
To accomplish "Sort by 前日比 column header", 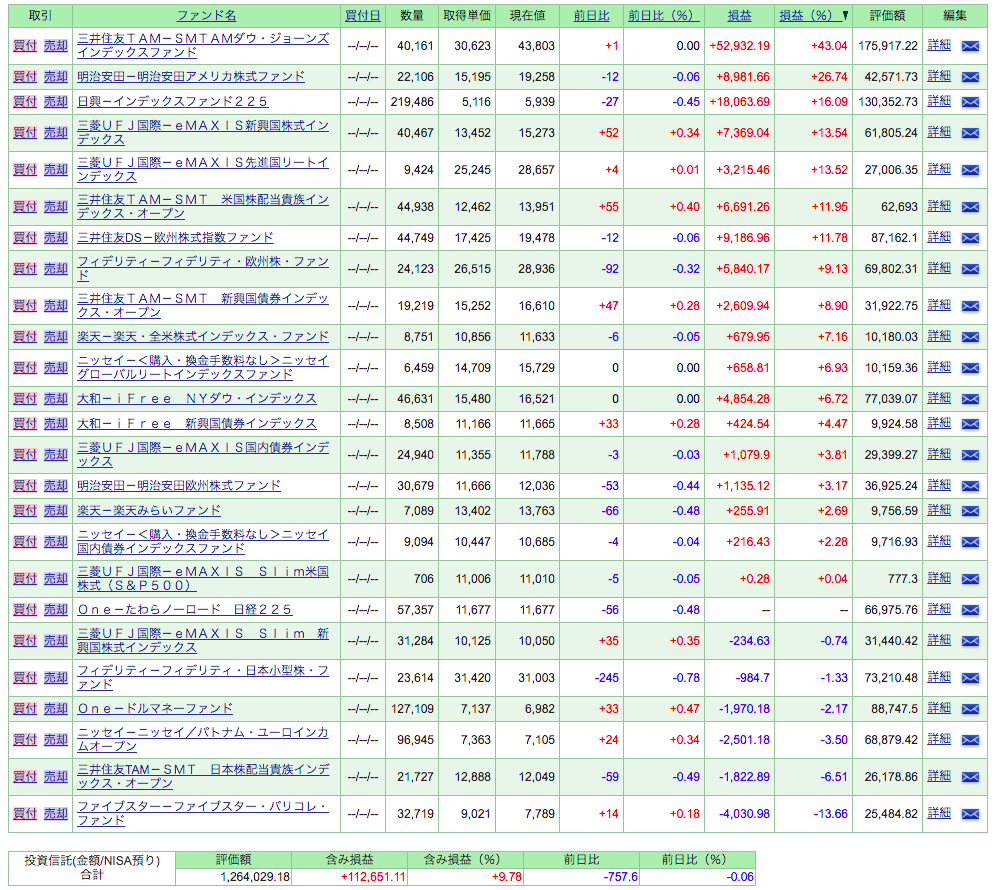I will [x=591, y=16].
